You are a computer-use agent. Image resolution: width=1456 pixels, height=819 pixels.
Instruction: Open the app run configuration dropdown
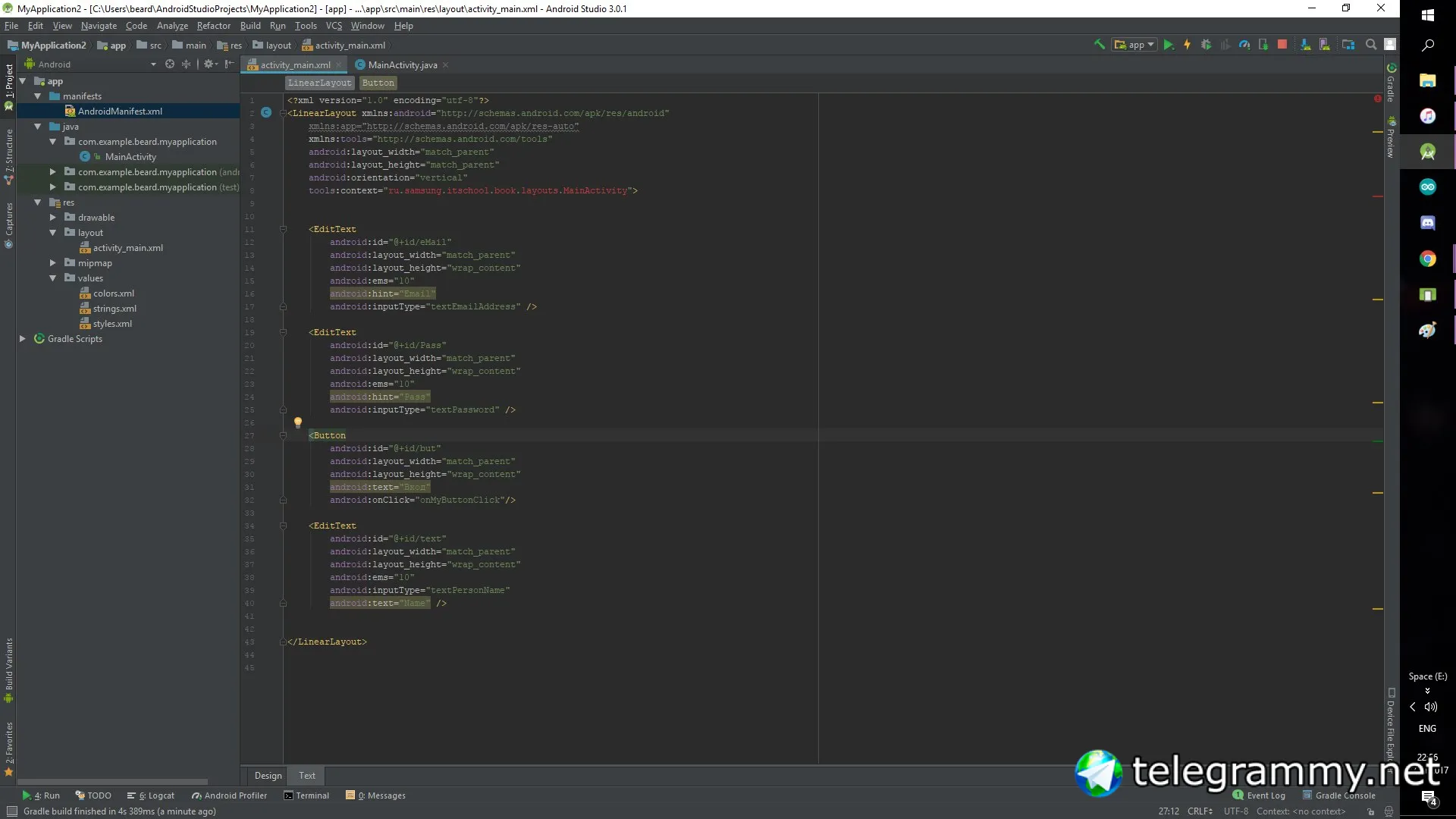1134,45
